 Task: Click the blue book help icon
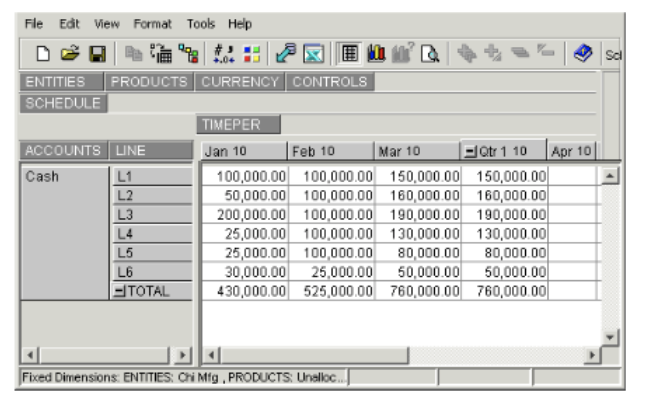[582, 54]
